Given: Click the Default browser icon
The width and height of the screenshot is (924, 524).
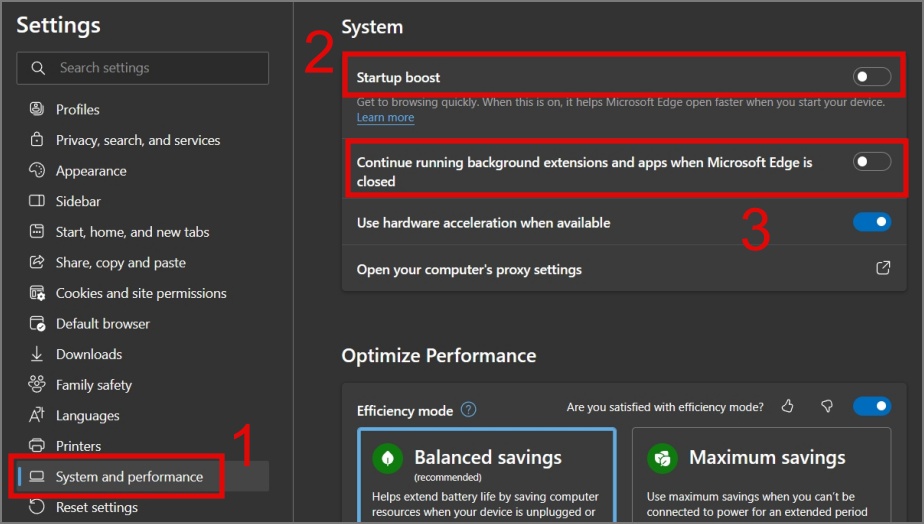Looking at the screenshot, I should pos(37,324).
